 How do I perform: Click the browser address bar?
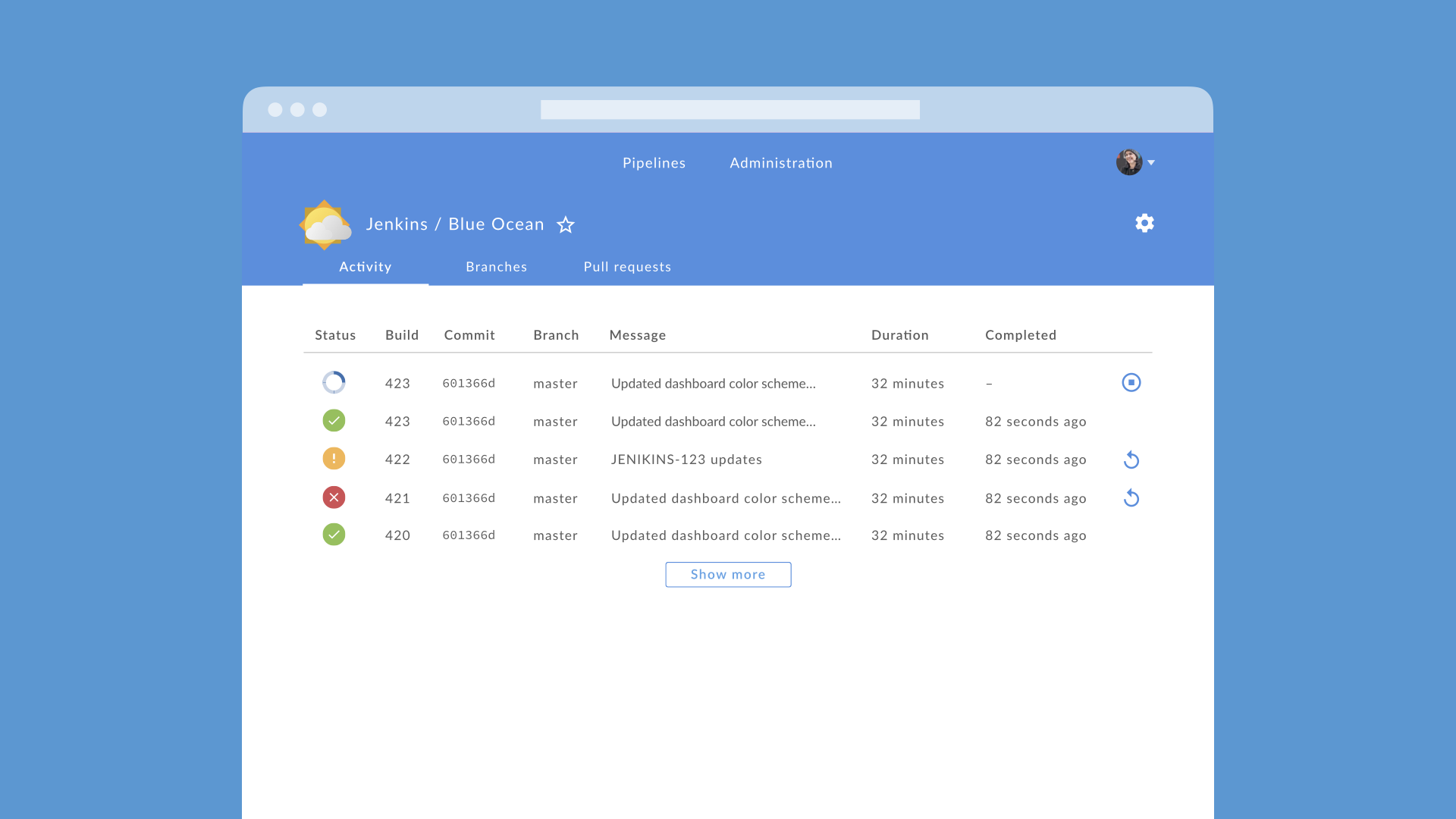[730, 110]
